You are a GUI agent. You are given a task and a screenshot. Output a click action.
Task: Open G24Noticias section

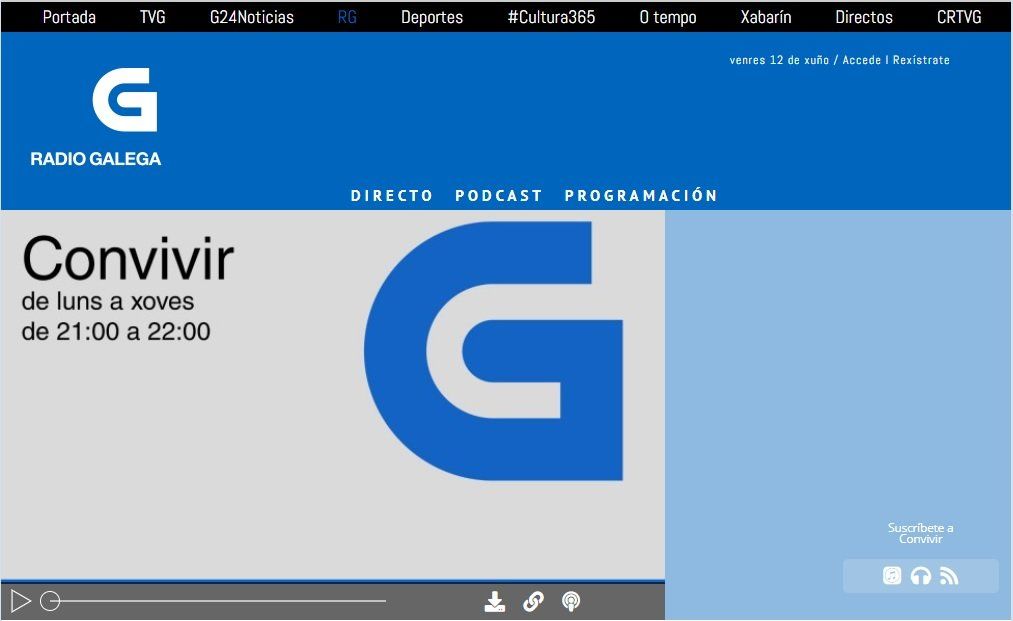click(252, 17)
